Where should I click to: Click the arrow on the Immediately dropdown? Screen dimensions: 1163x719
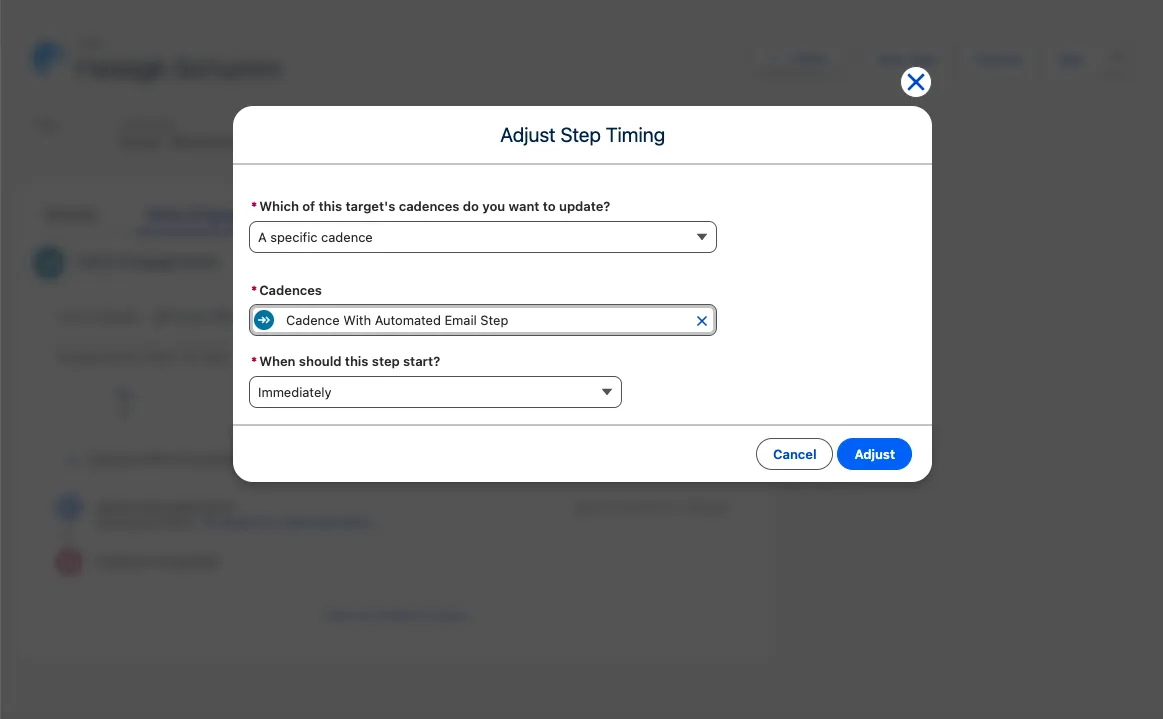(x=607, y=392)
